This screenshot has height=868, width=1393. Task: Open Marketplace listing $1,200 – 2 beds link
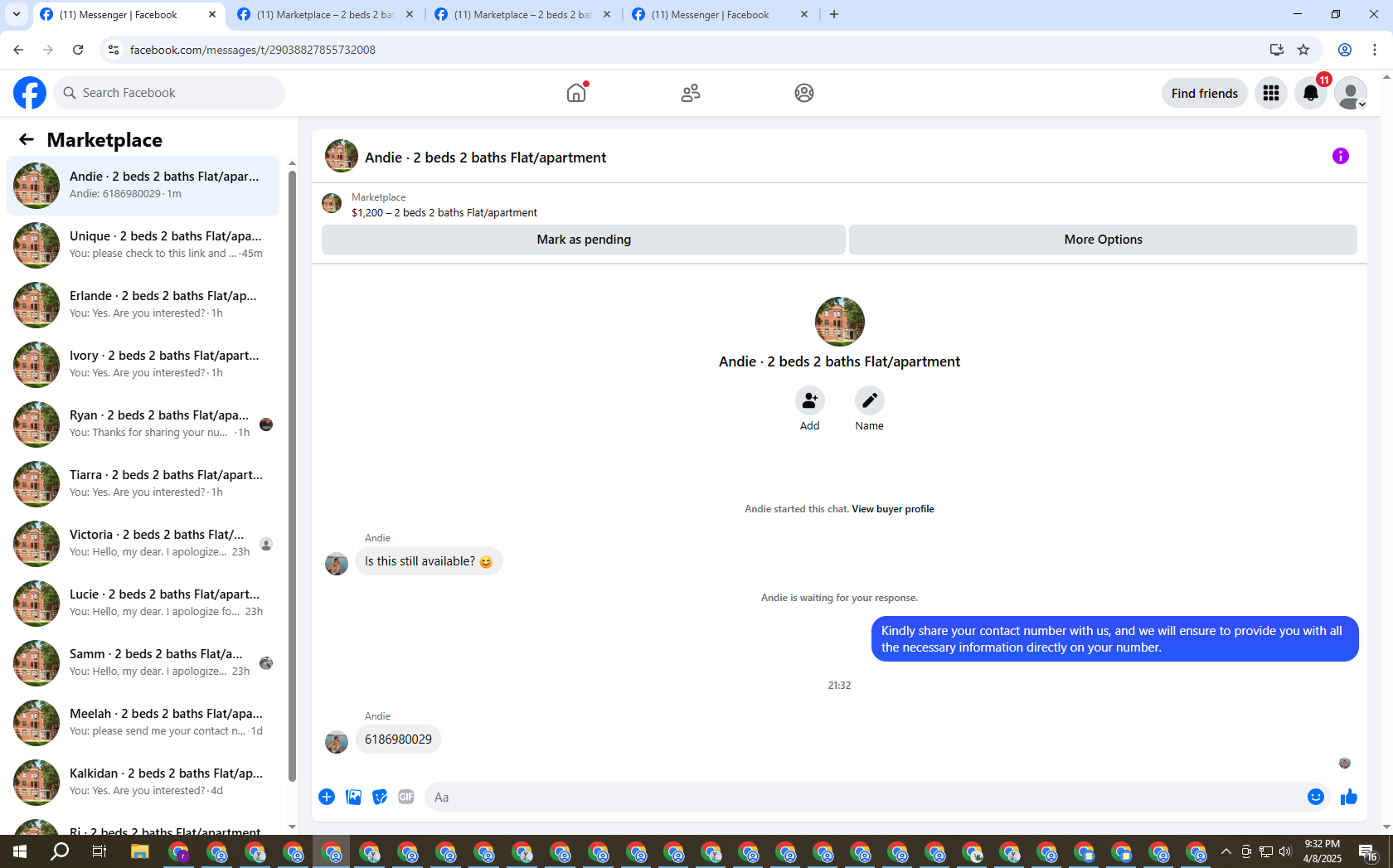(x=444, y=213)
